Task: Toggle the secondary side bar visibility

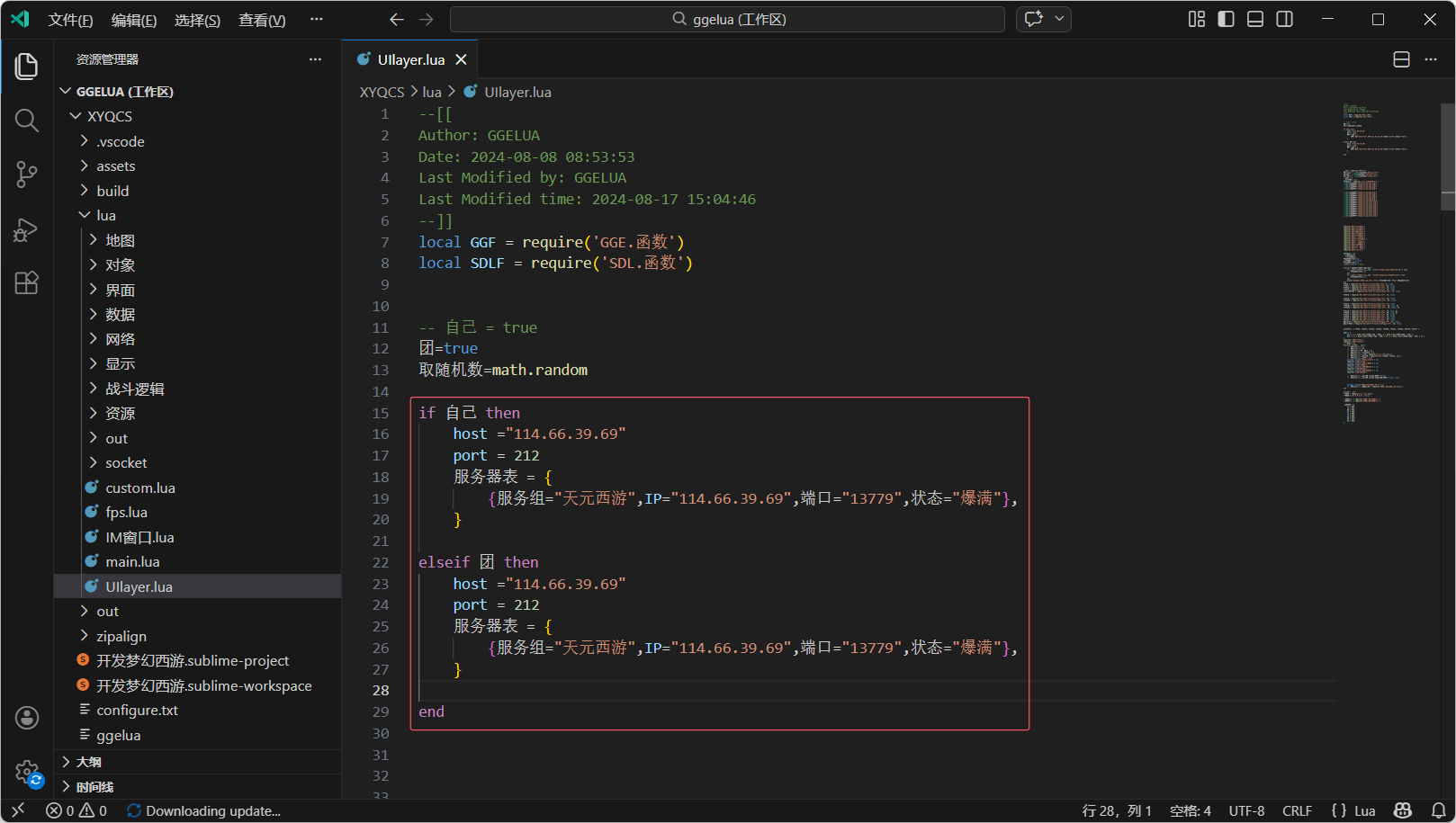Action: (1285, 19)
